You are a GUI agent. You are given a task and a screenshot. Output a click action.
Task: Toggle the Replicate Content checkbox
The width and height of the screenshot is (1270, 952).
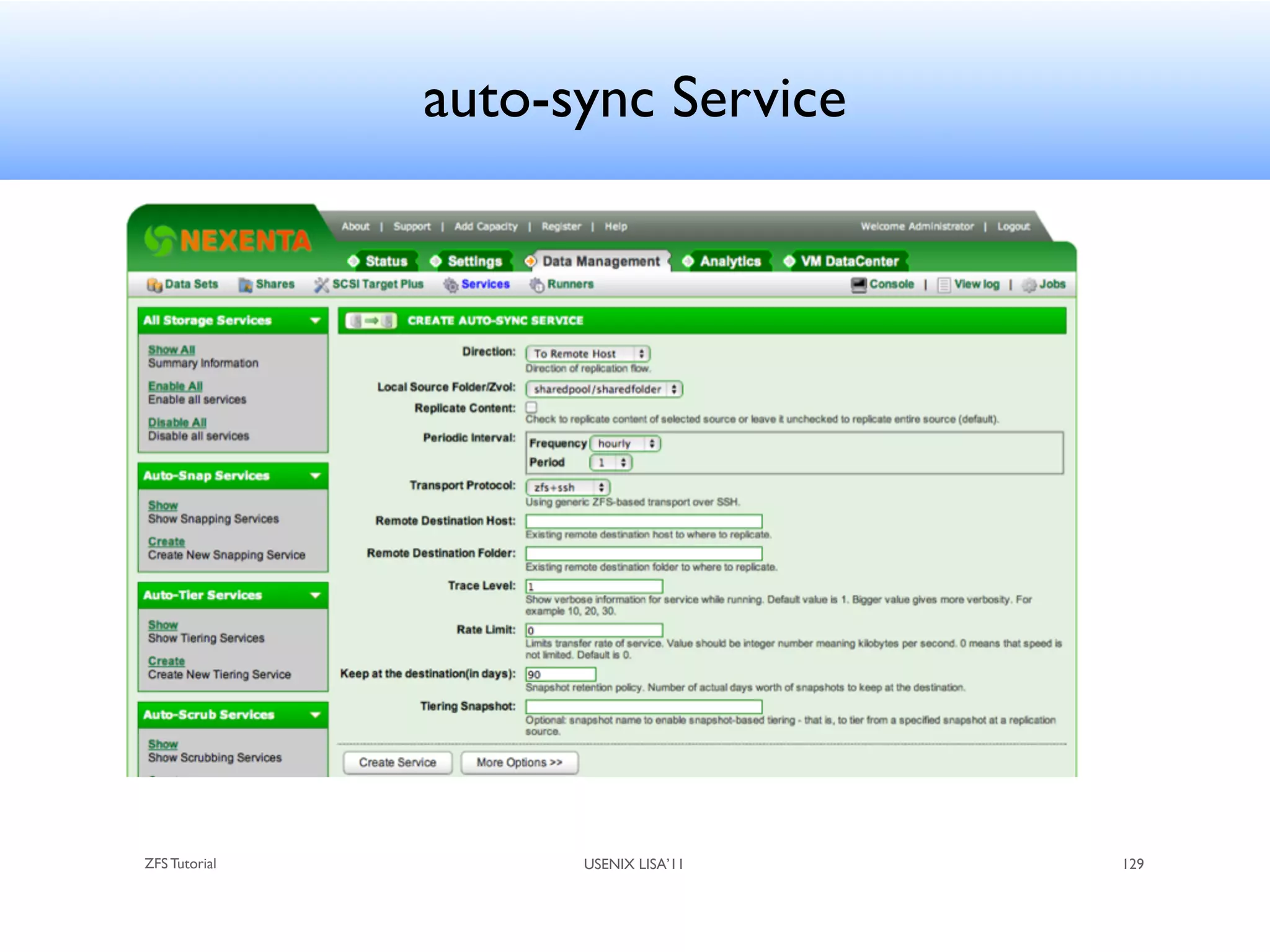tap(531, 407)
